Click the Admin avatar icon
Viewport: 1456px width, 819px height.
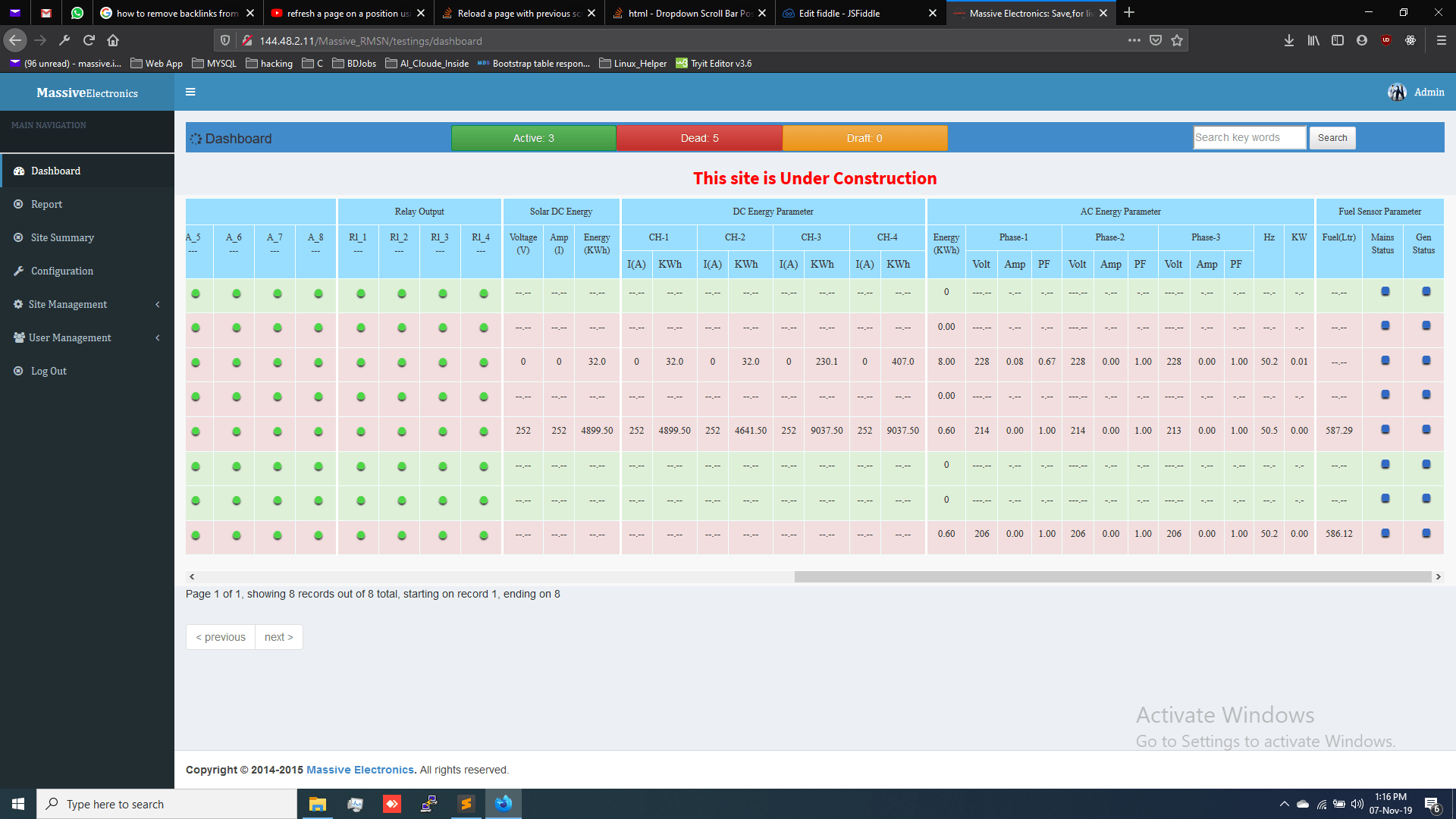click(x=1396, y=92)
